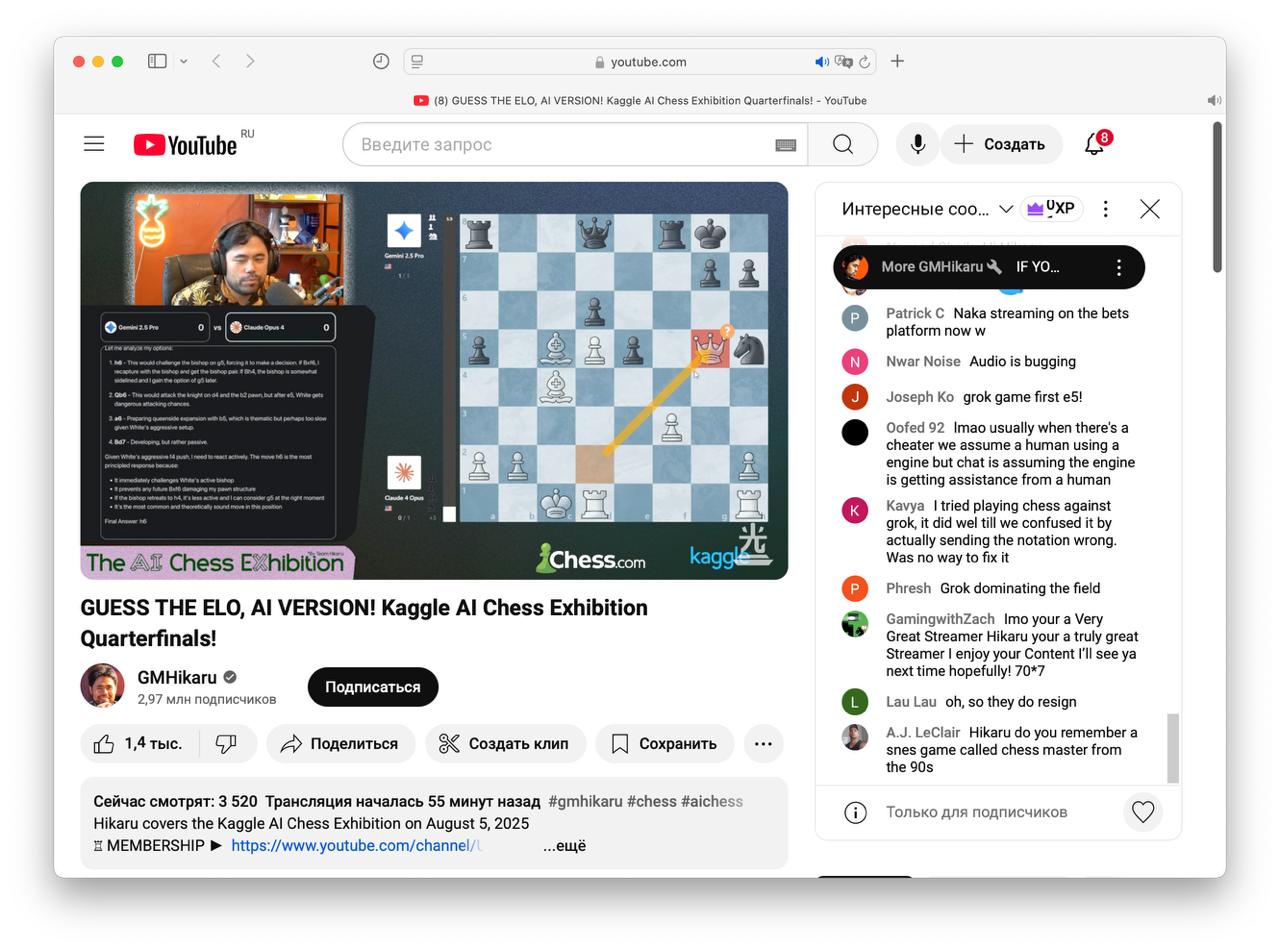Go back in Safari
Image resolution: width=1280 pixels, height=949 pixels.
(x=216, y=61)
